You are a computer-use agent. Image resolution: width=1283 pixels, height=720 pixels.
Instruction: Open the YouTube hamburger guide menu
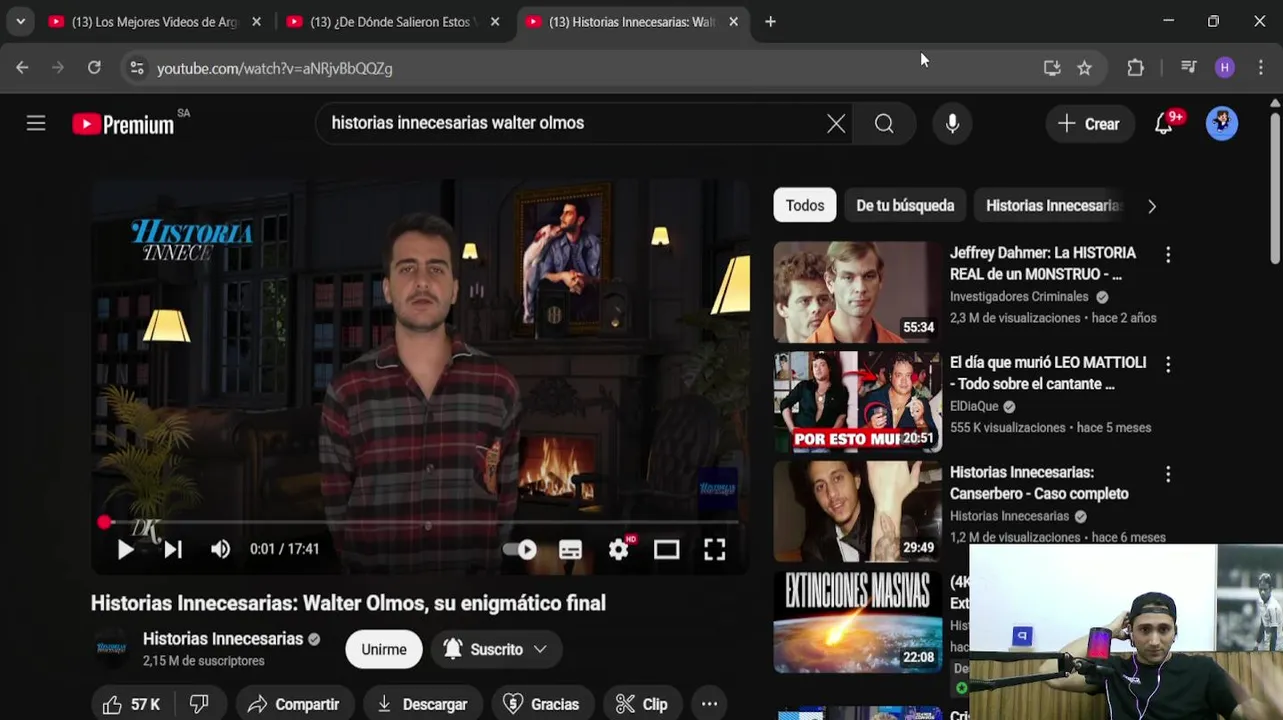pyautogui.click(x=36, y=123)
